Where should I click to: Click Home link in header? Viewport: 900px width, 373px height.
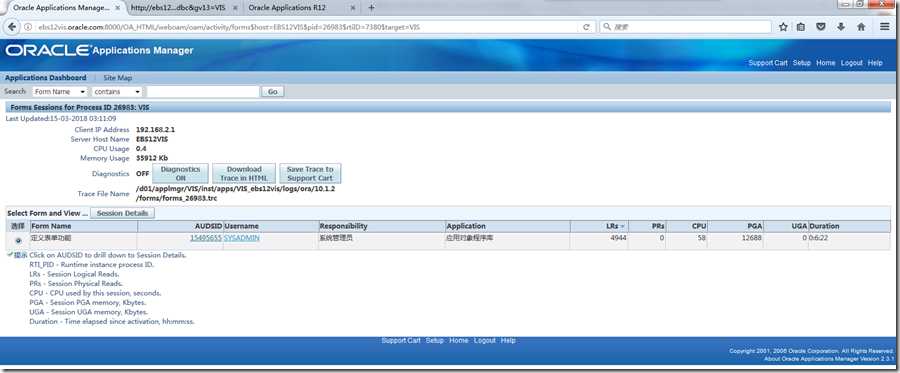(825, 63)
